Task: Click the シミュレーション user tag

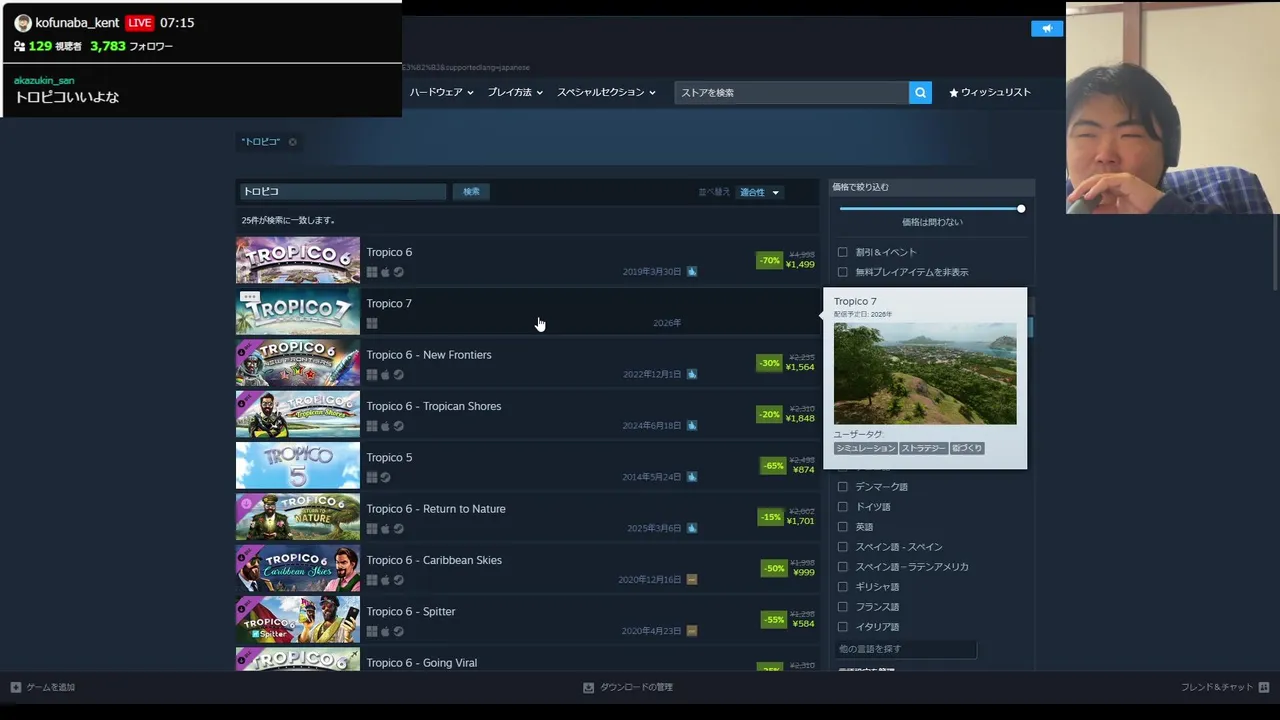Action: click(866, 448)
